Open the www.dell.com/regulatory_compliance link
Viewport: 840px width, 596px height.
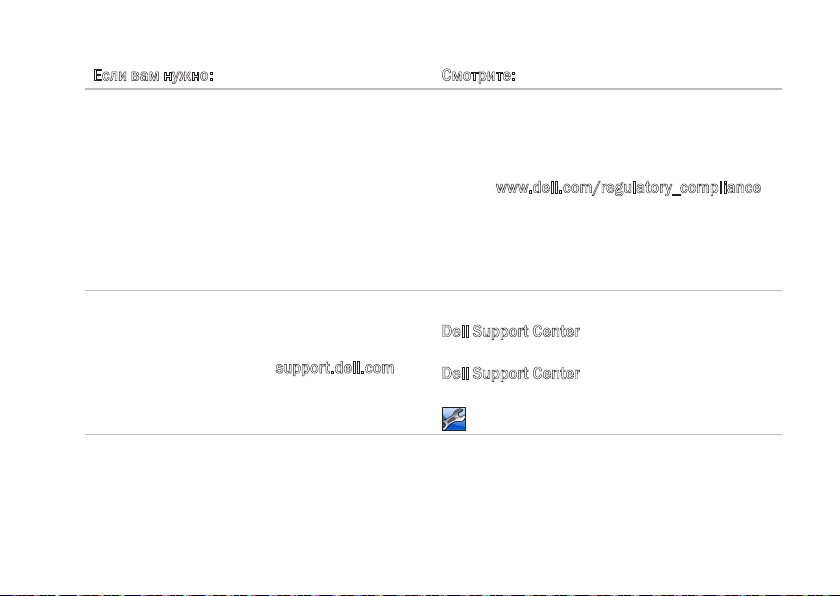pyautogui.click(x=628, y=188)
